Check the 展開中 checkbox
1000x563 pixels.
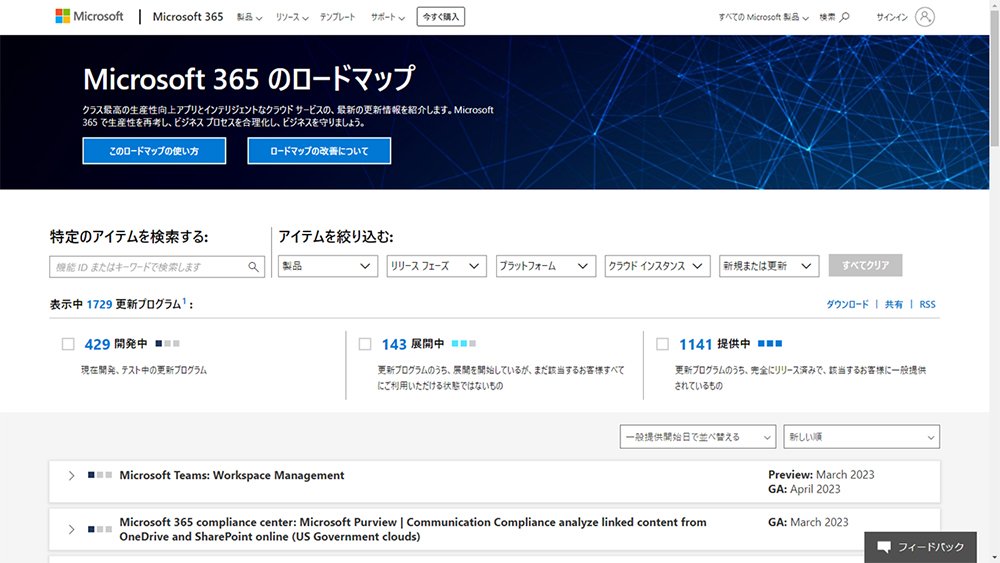coord(365,344)
